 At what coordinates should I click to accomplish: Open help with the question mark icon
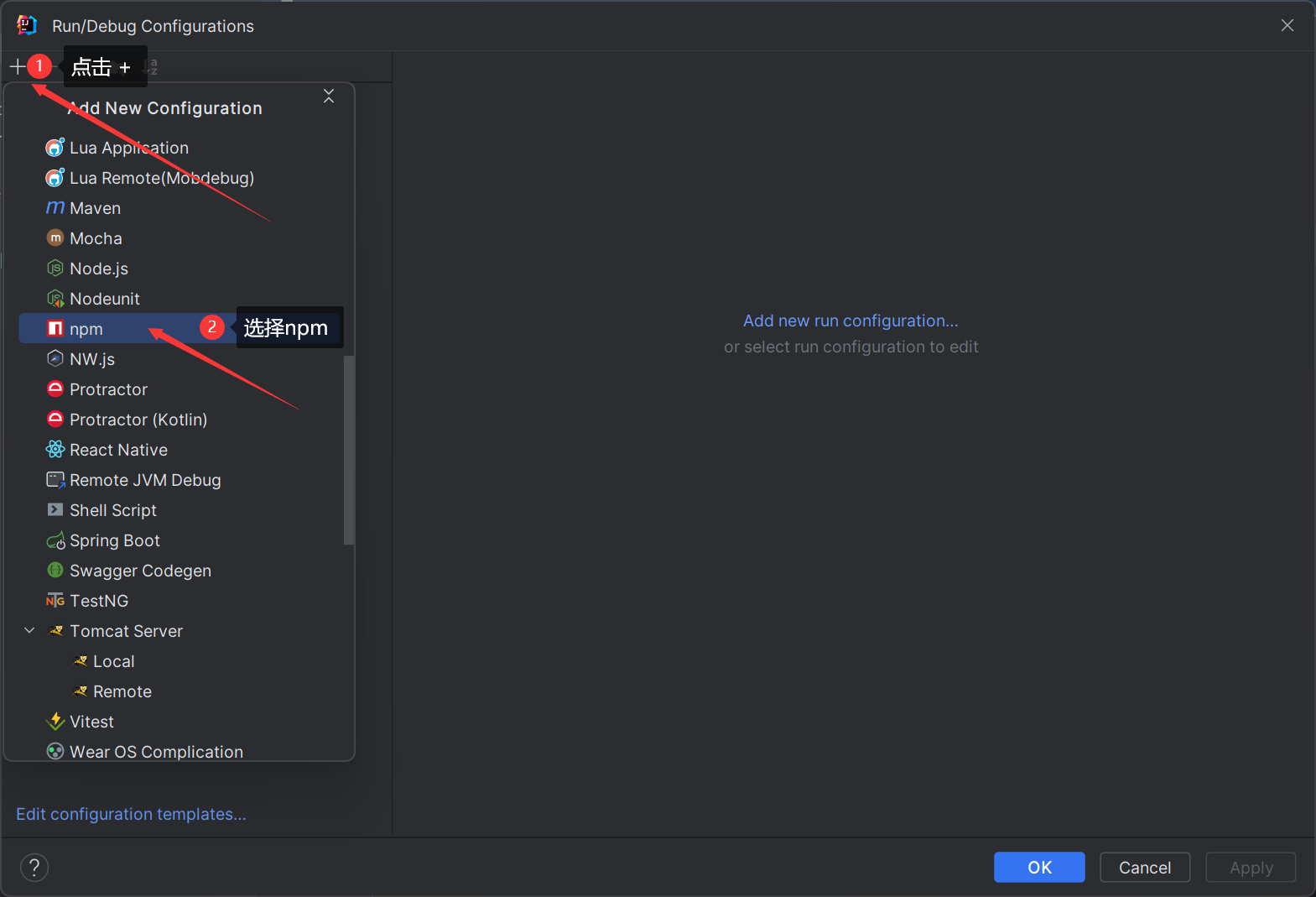coord(34,867)
